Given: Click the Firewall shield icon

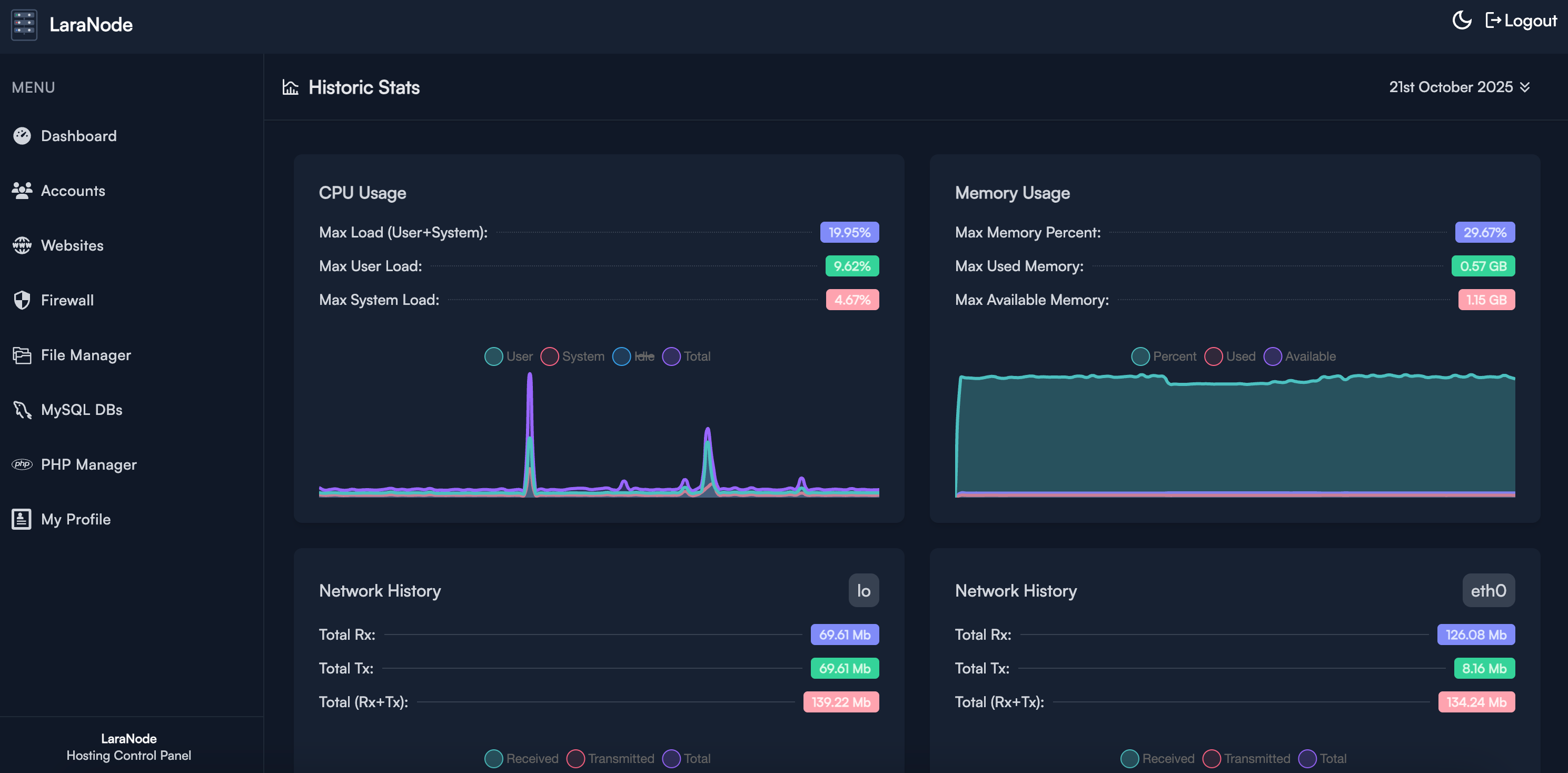Looking at the screenshot, I should pyautogui.click(x=22, y=300).
